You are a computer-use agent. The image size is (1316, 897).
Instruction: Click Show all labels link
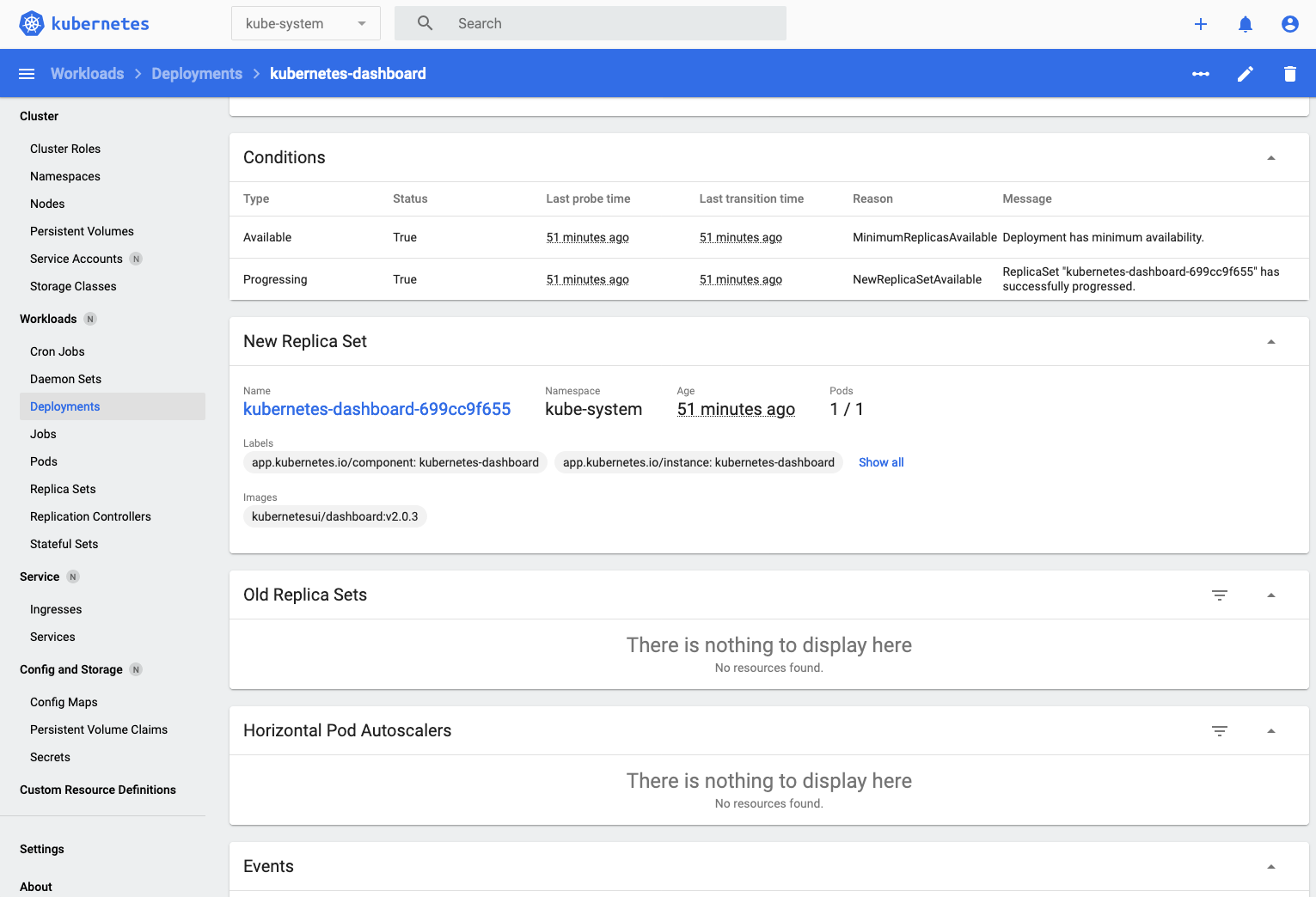pos(881,462)
